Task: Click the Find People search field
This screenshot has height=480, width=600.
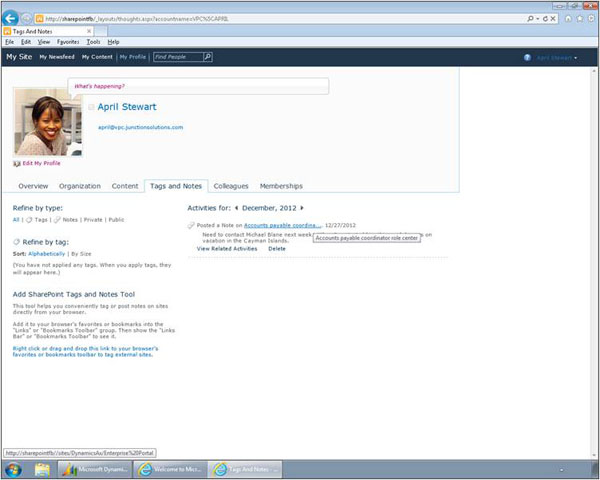Action: (178, 57)
